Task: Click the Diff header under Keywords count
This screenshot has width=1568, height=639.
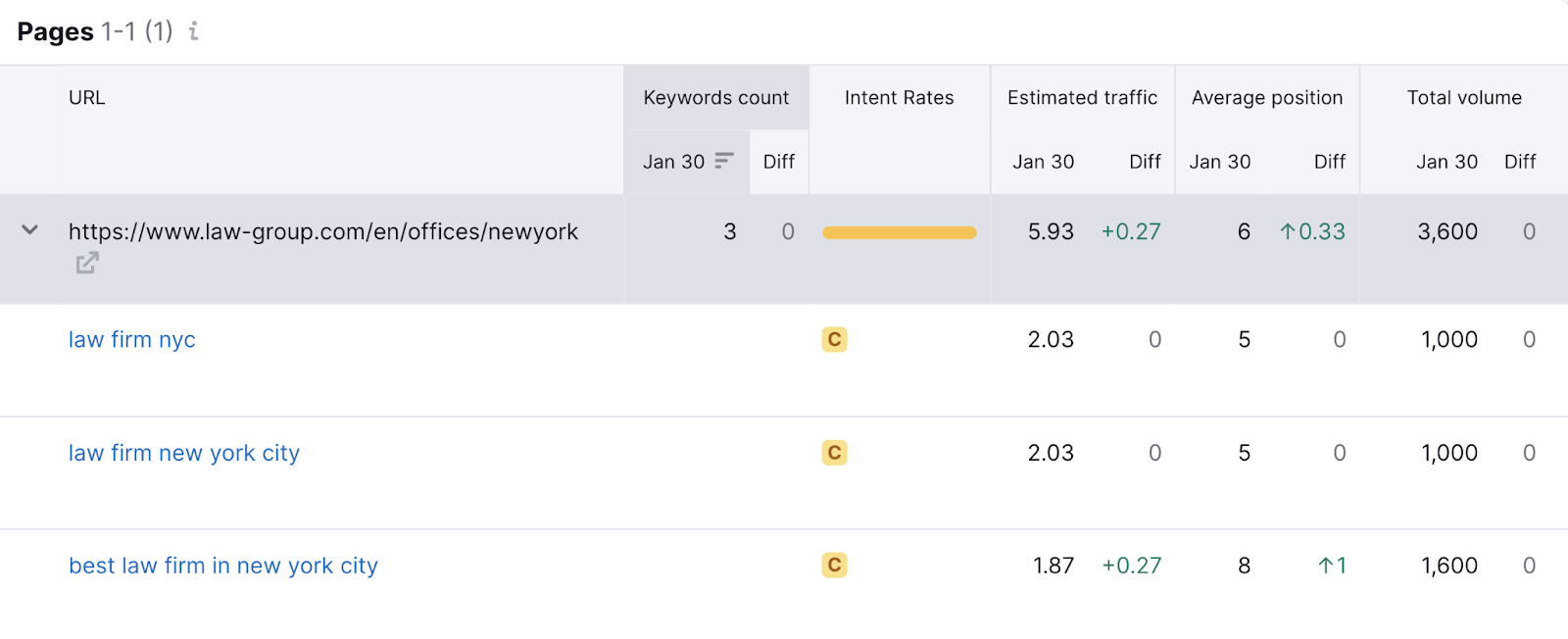Action: click(778, 161)
